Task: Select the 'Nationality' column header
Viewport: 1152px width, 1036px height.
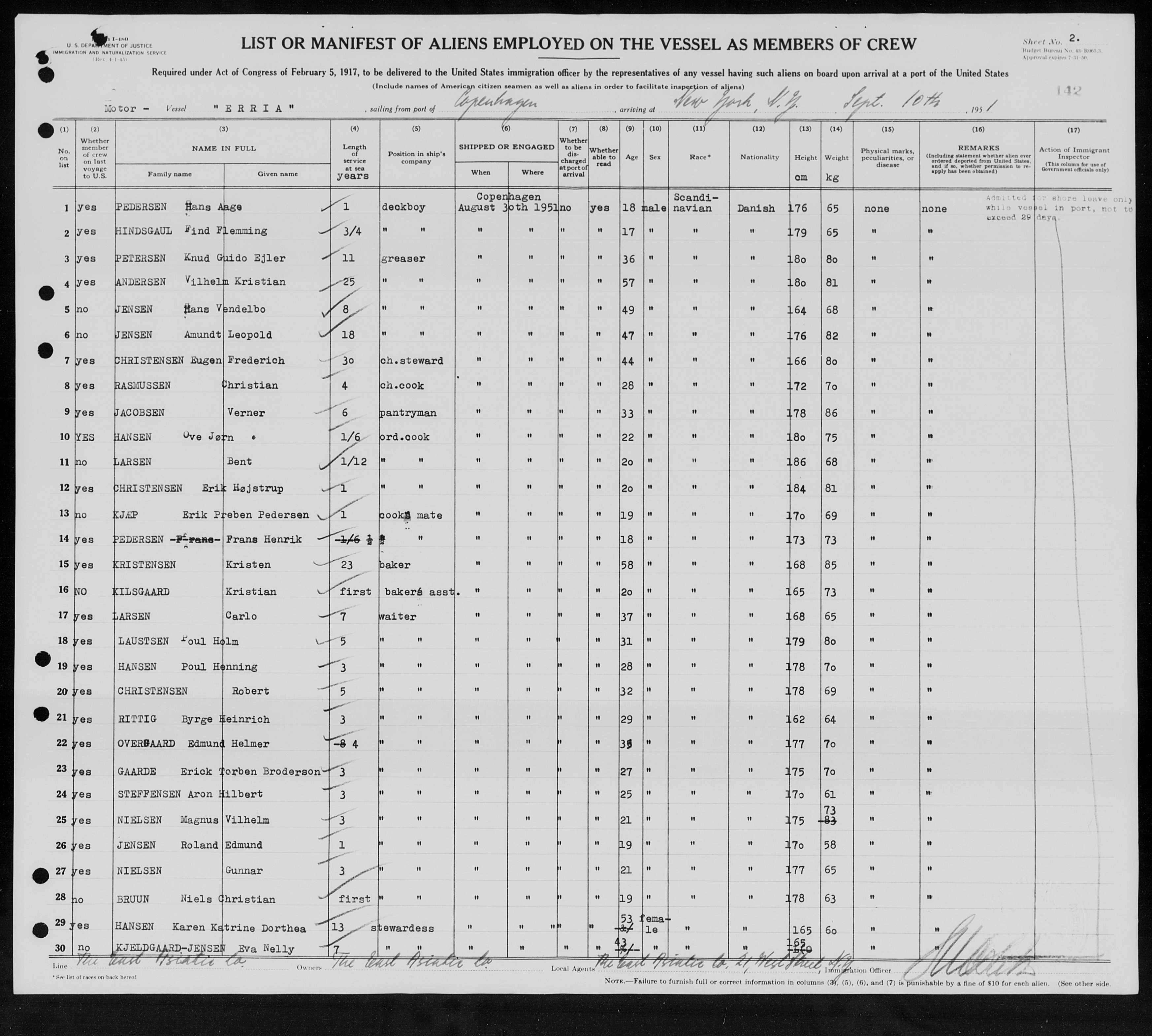Action: pos(760,157)
